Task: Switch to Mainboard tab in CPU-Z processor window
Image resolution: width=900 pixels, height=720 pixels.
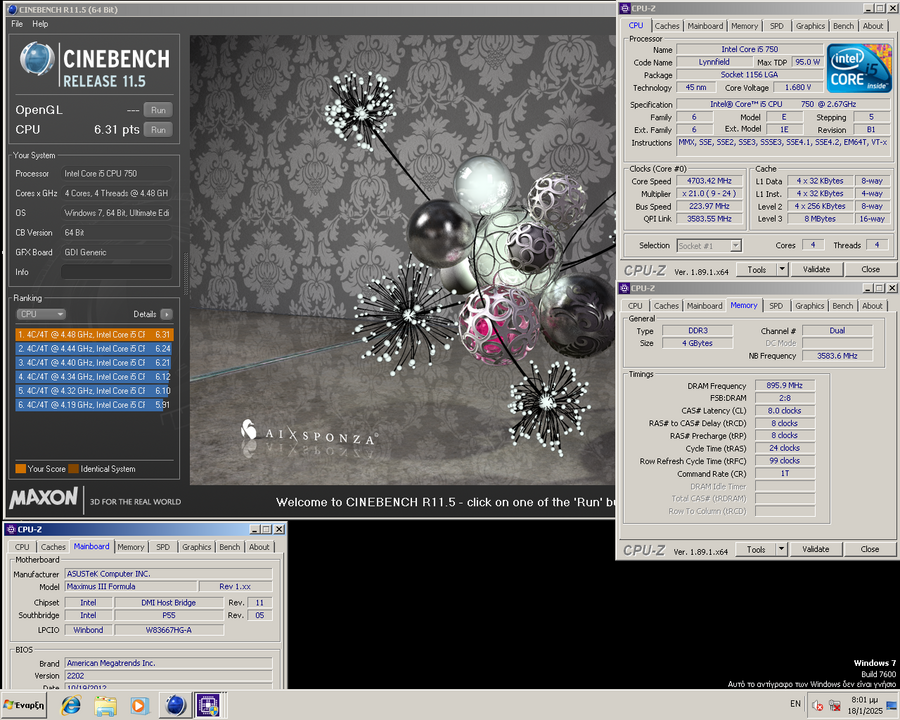Action: coord(705,26)
